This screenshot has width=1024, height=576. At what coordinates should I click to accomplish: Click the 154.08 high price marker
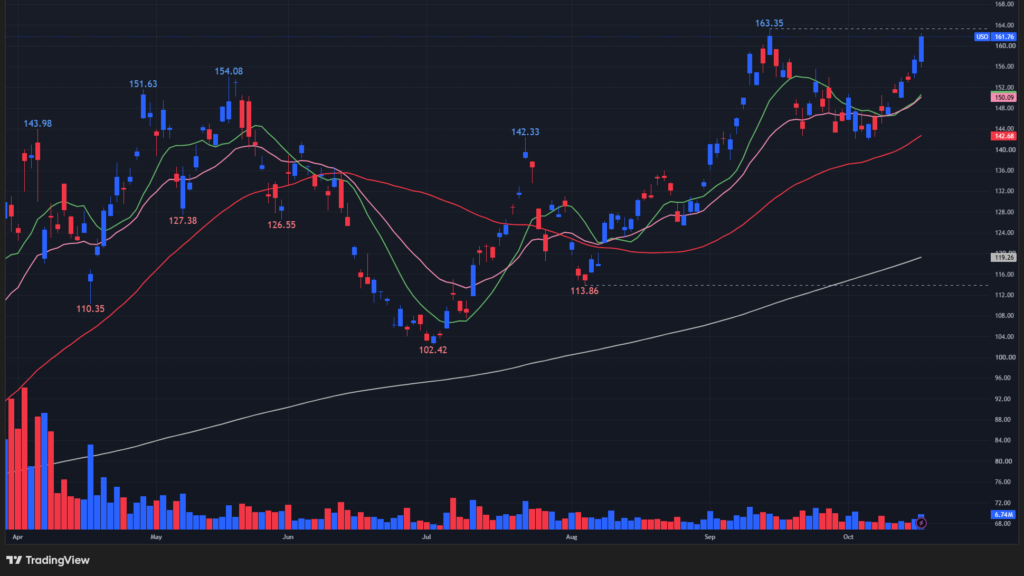pyautogui.click(x=229, y=71)
